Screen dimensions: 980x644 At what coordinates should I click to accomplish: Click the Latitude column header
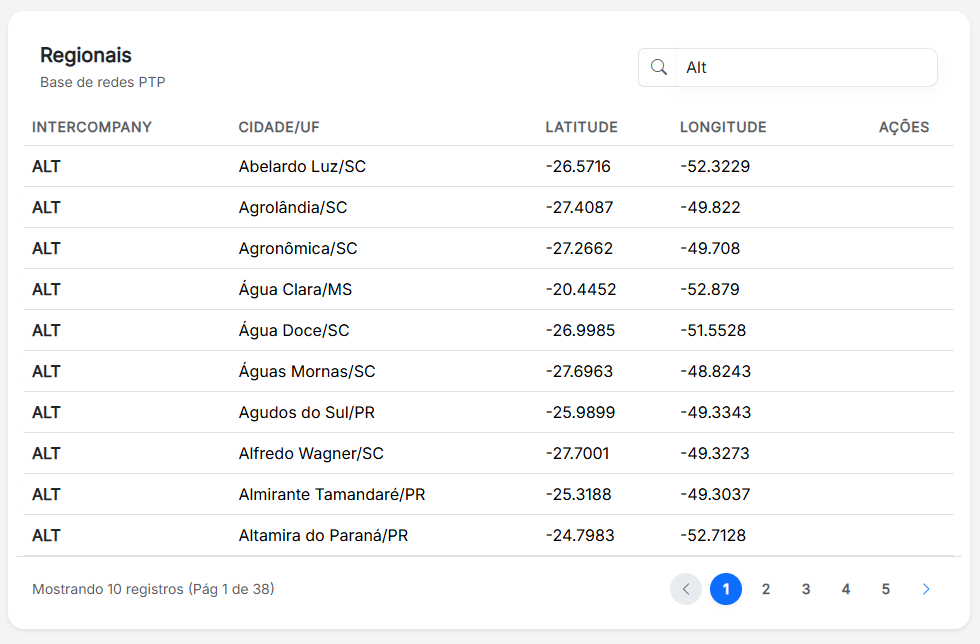(x=581, y=127)
